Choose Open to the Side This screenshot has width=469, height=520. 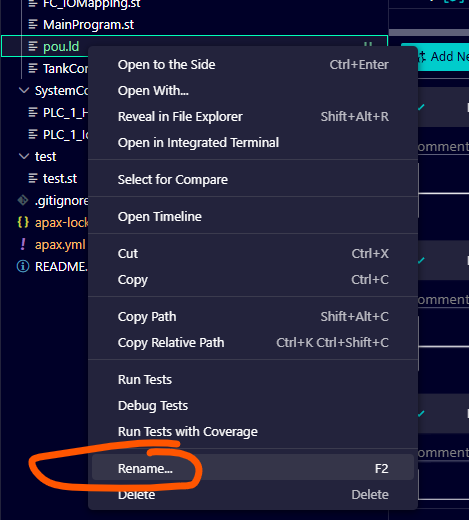tap(253, 65)
